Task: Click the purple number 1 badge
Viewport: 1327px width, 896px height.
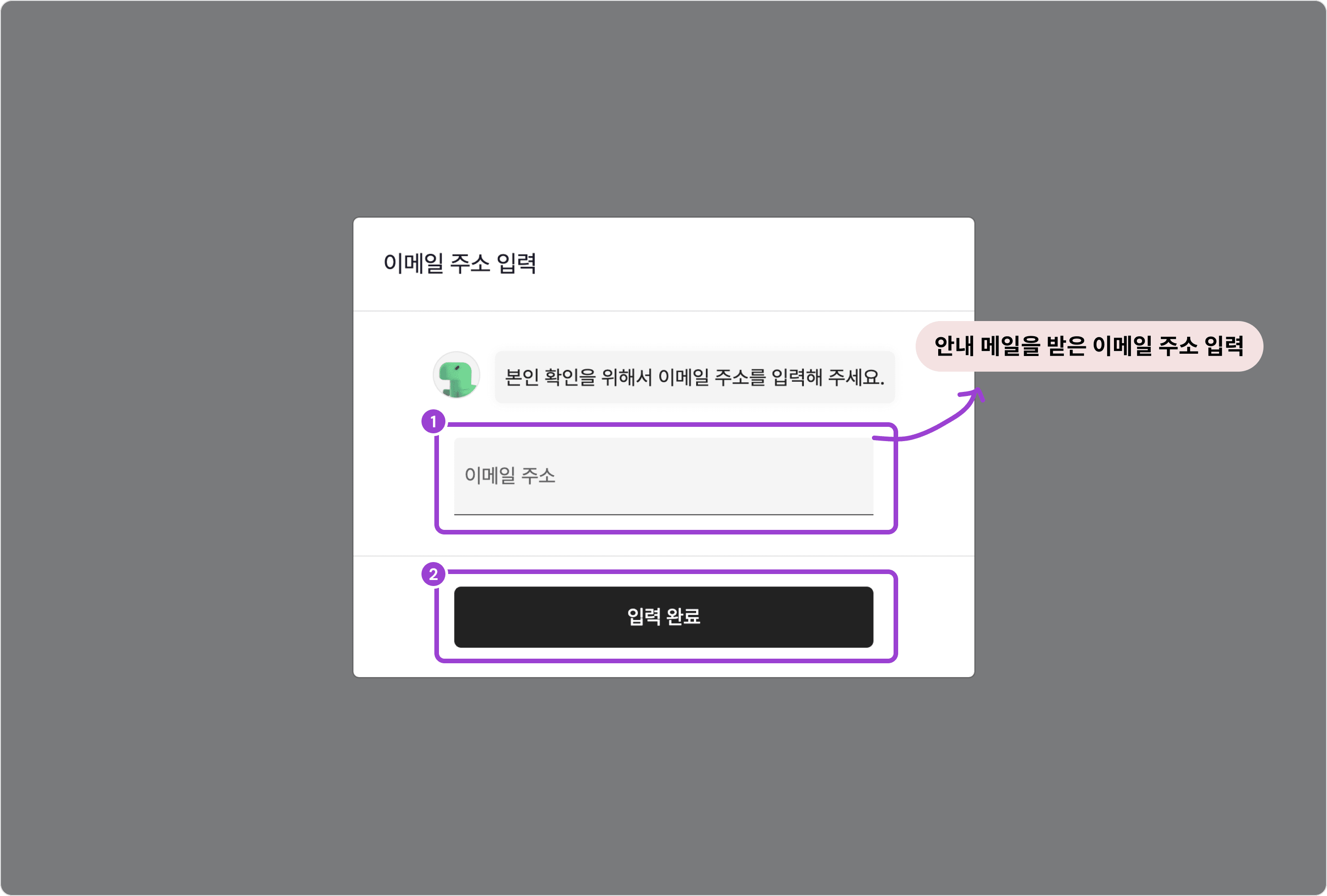Action: point(433,422)
